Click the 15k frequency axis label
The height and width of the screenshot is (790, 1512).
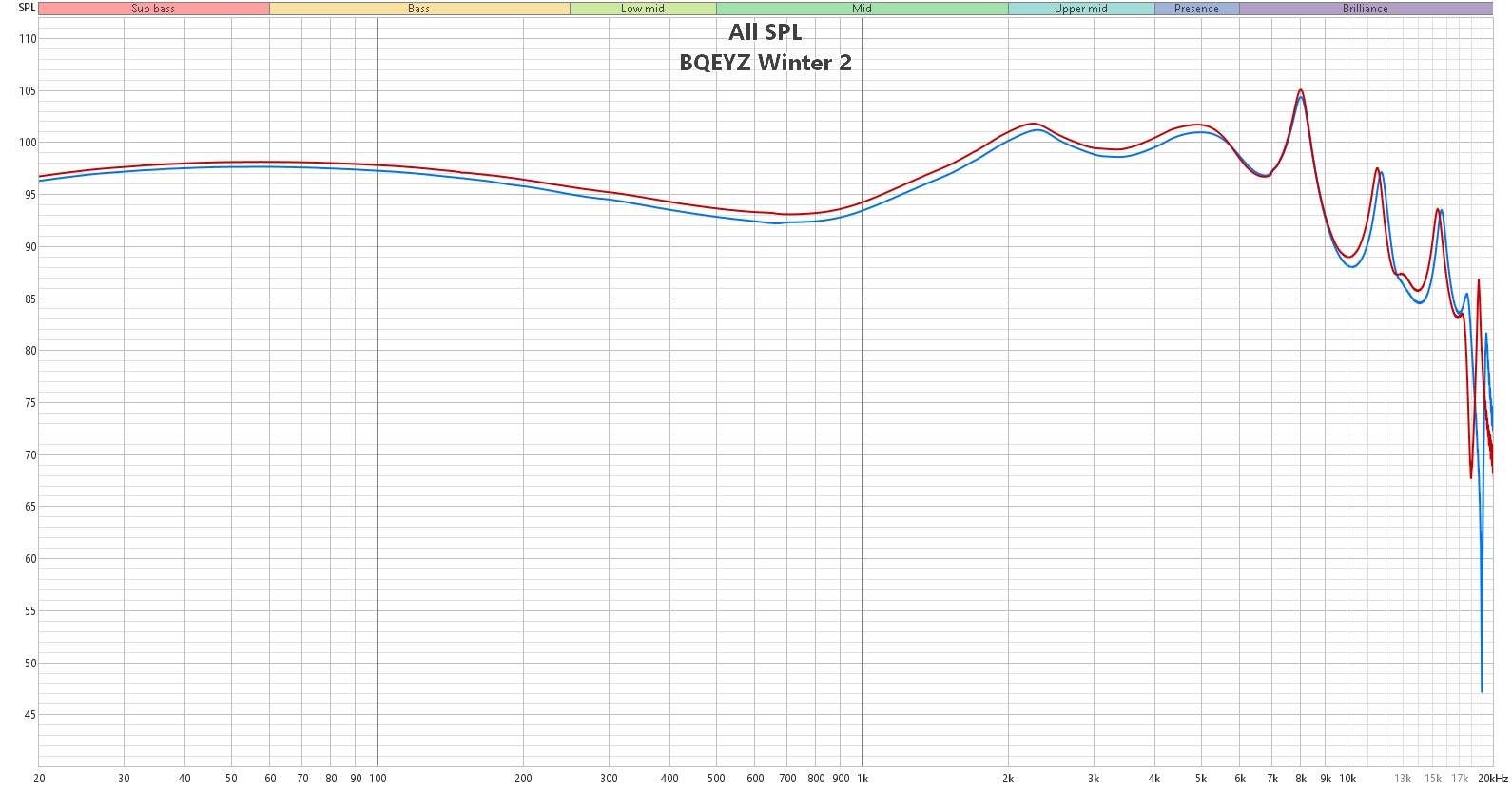[1433, 779]
